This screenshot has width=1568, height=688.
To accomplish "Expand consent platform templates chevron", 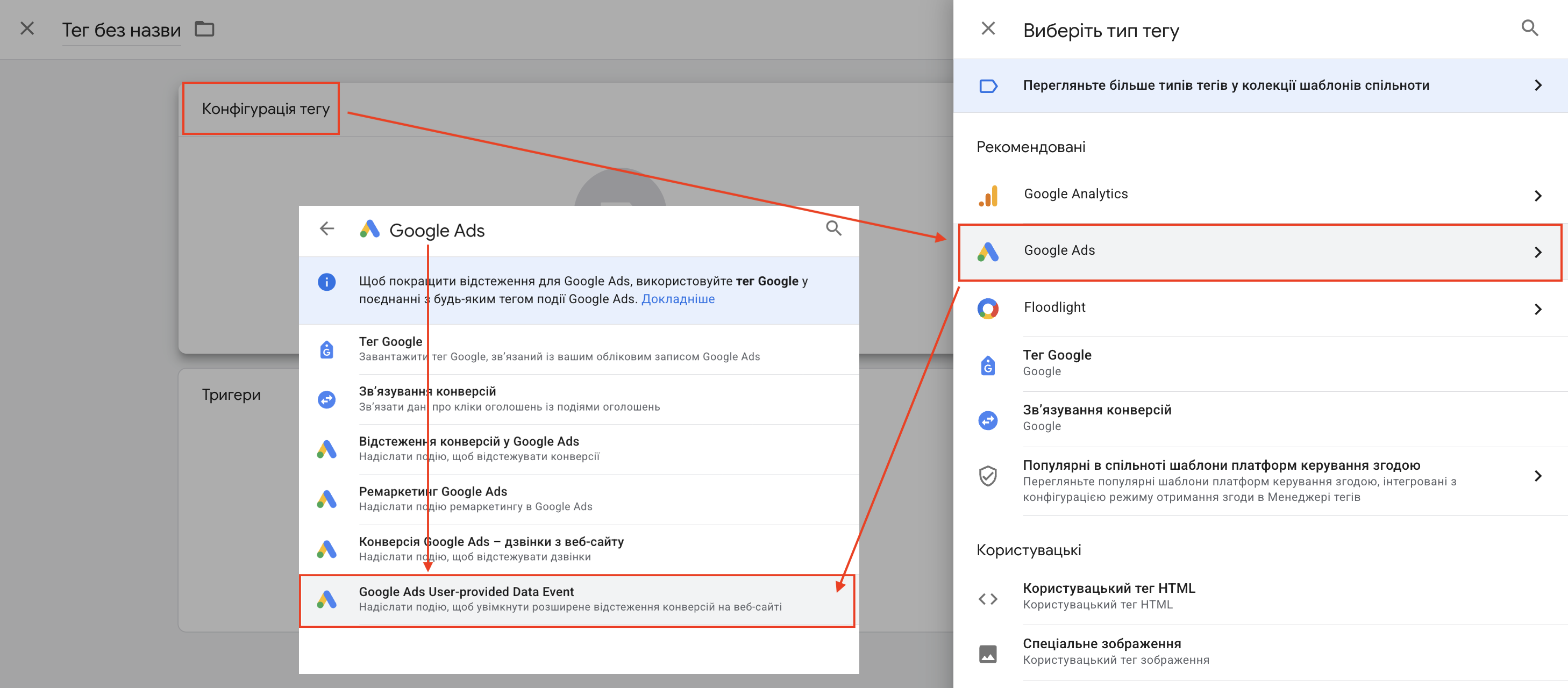I will click(x=1538, y=476).
